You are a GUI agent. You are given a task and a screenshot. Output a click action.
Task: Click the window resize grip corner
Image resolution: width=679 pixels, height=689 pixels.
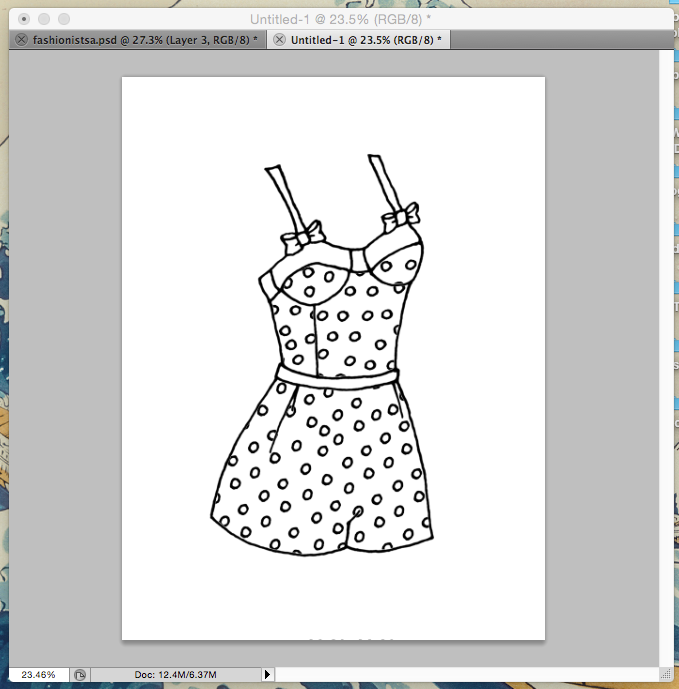(666, 674)
